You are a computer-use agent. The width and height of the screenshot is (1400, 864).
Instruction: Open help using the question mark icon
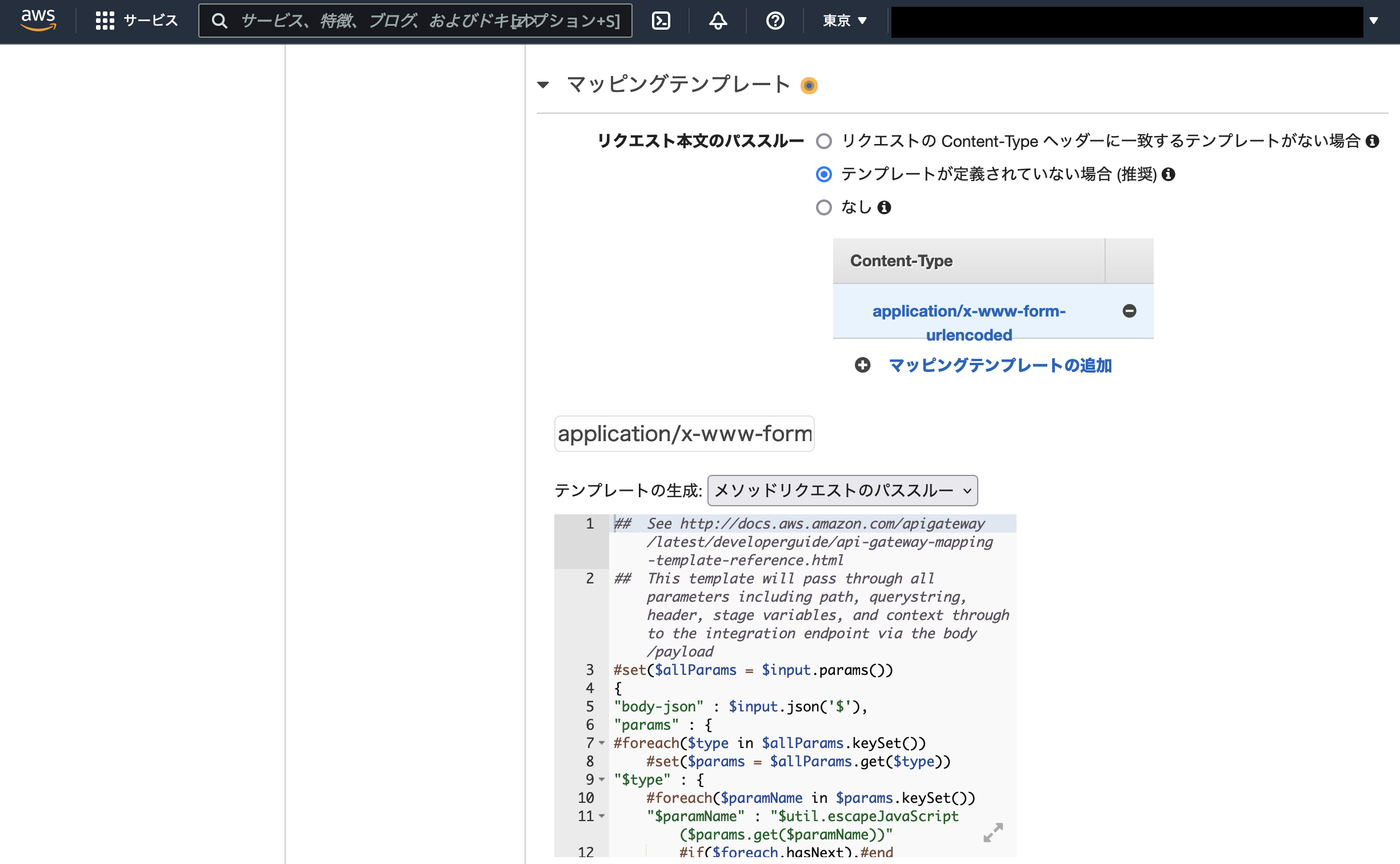(x=774, y=21)
